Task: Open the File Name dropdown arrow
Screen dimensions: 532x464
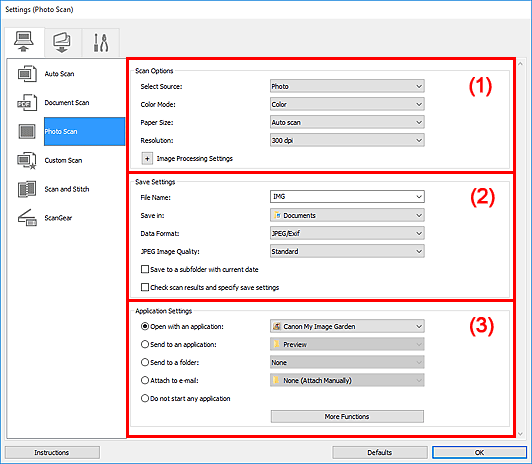Action: 419,197
